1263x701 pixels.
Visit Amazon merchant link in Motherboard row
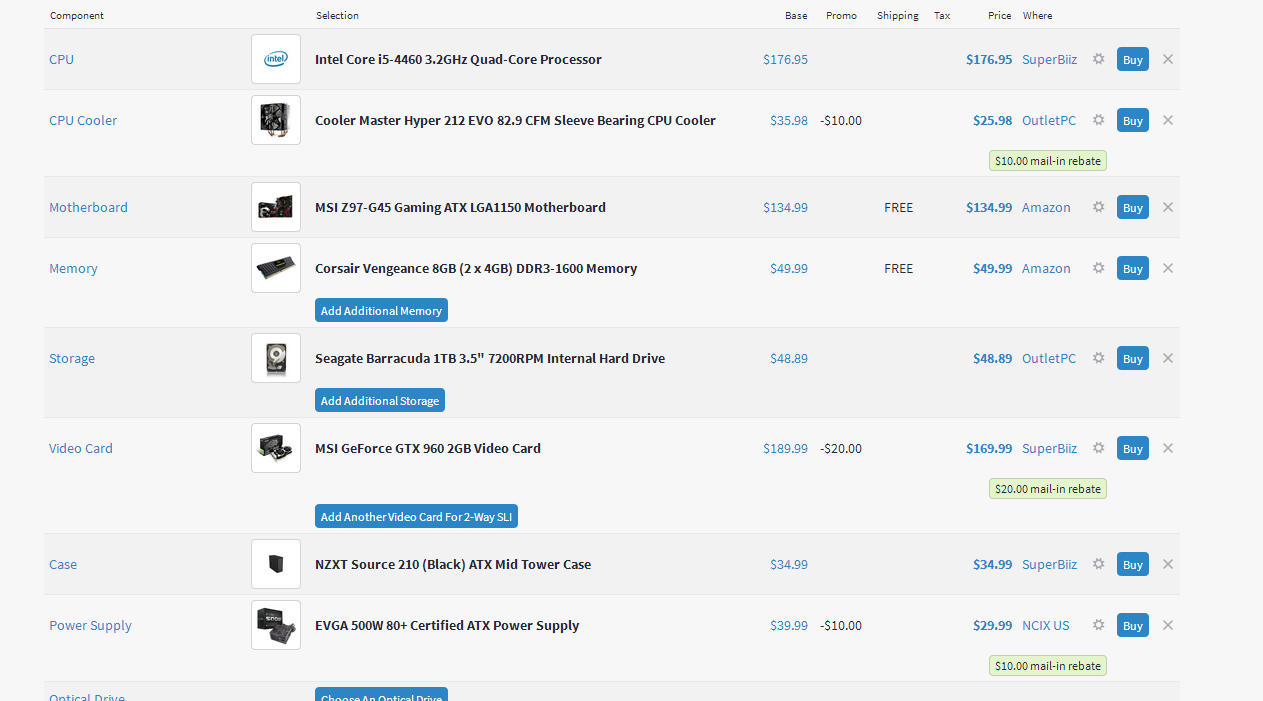pos(1046,207)
